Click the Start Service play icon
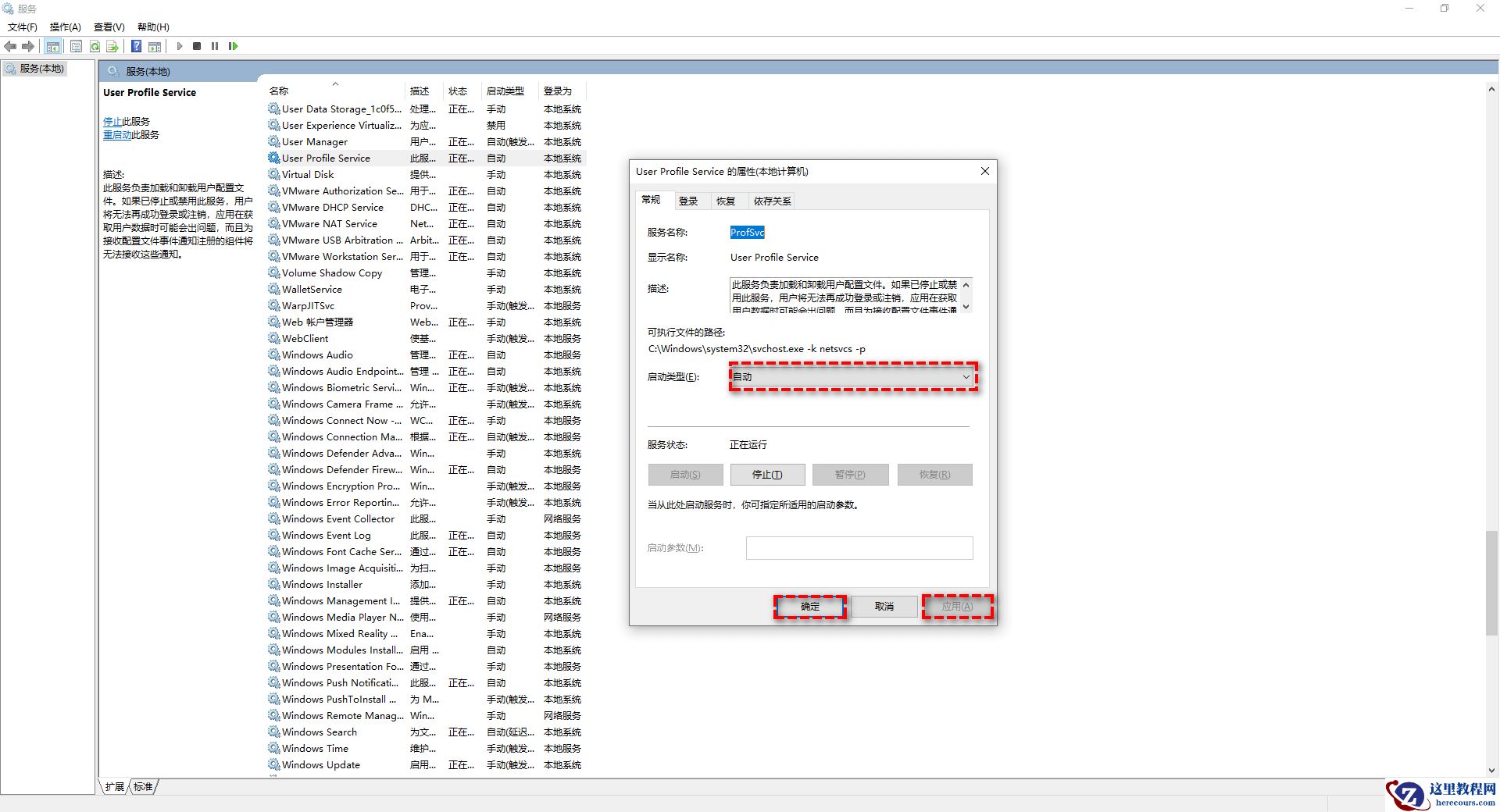Image resolution: width=1500 pixels, height=812 pixels. pos(179,47)
